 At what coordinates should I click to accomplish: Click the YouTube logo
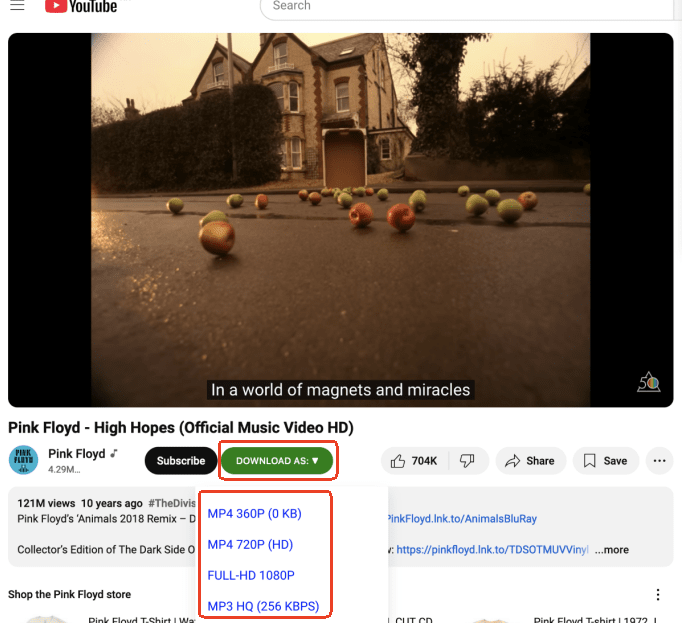tap(81, 6)
